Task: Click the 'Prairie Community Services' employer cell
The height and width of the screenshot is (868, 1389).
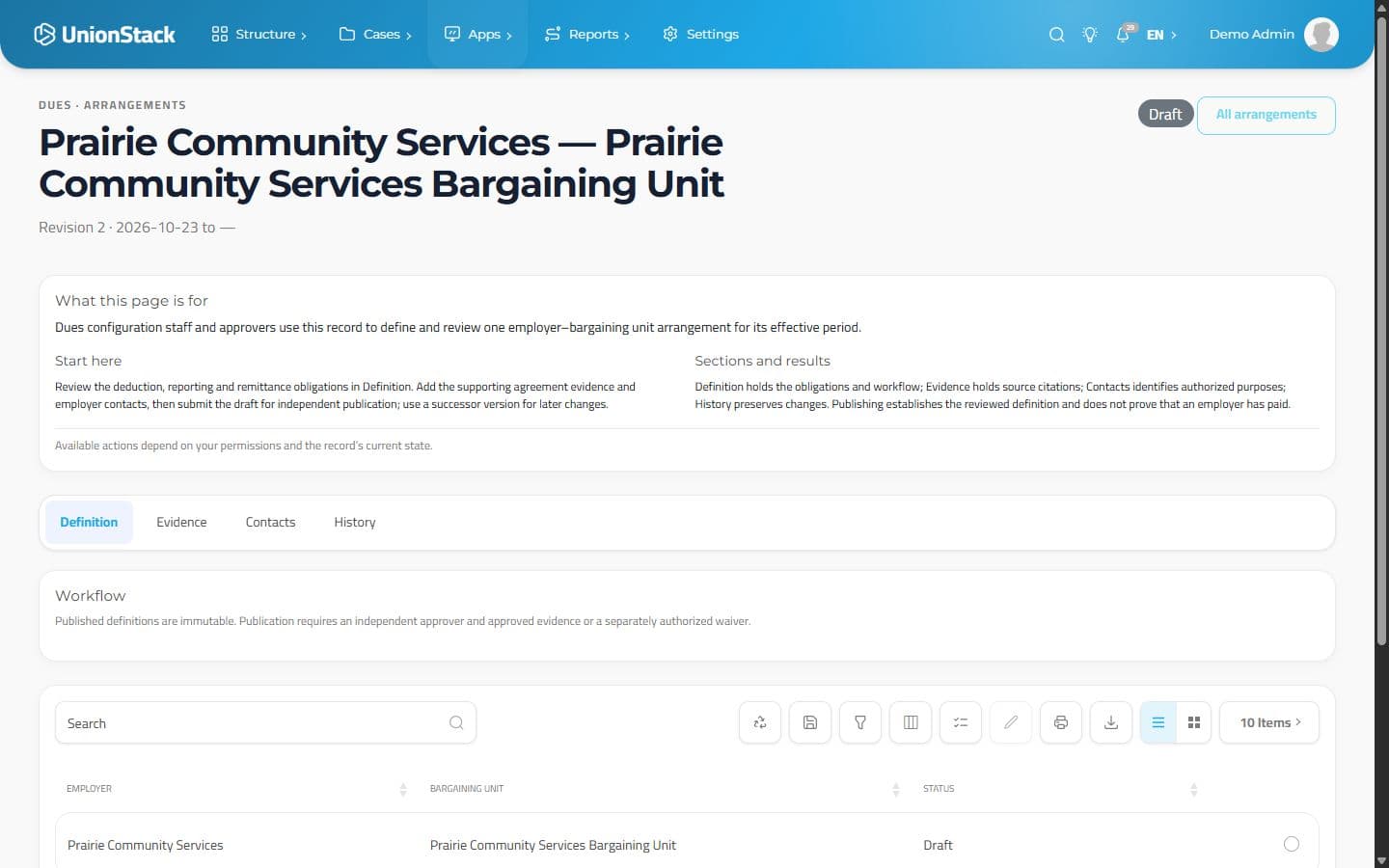Action: (x=146, y=845)
